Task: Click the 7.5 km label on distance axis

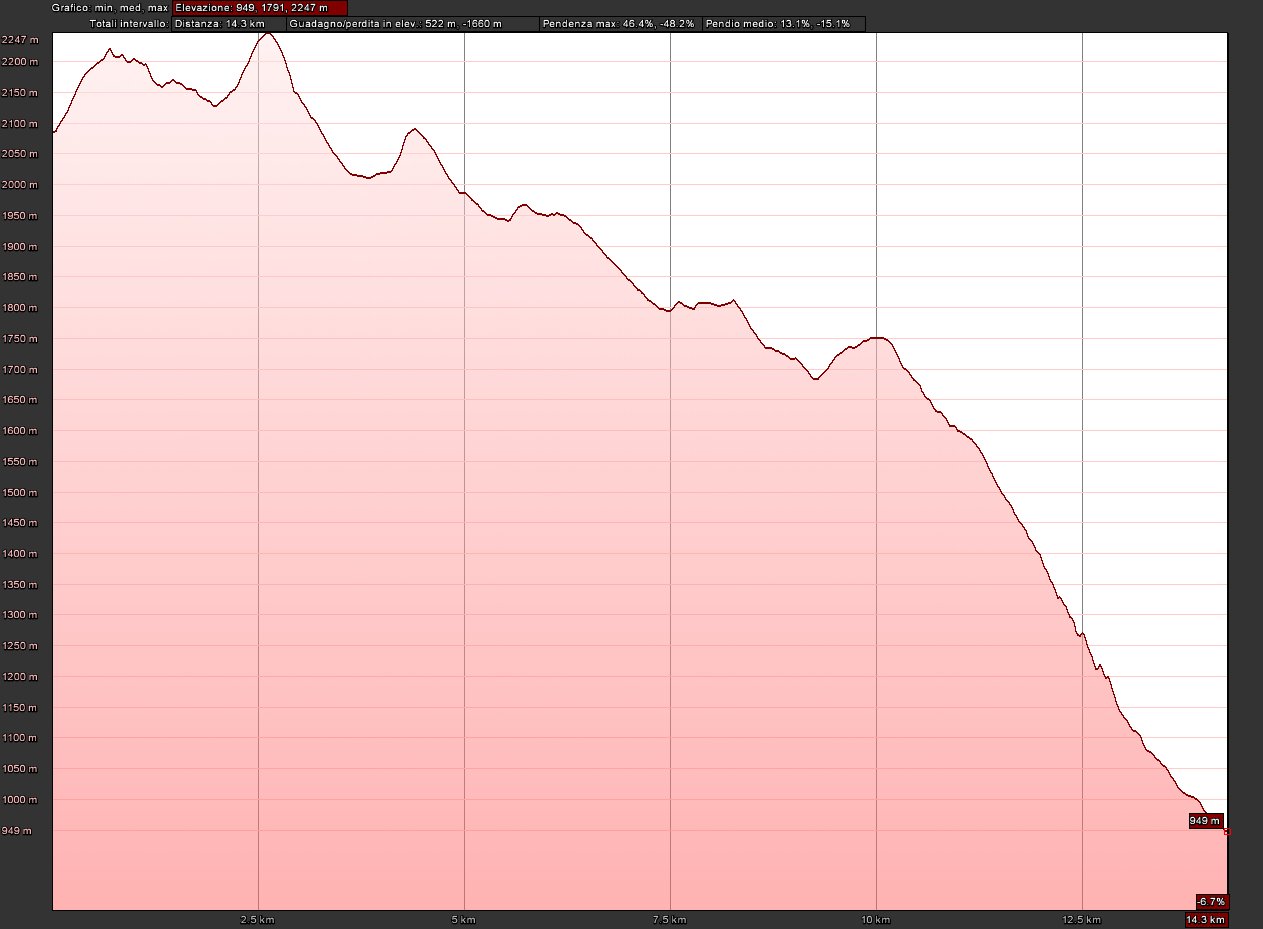Action: [x=670, y=919]
